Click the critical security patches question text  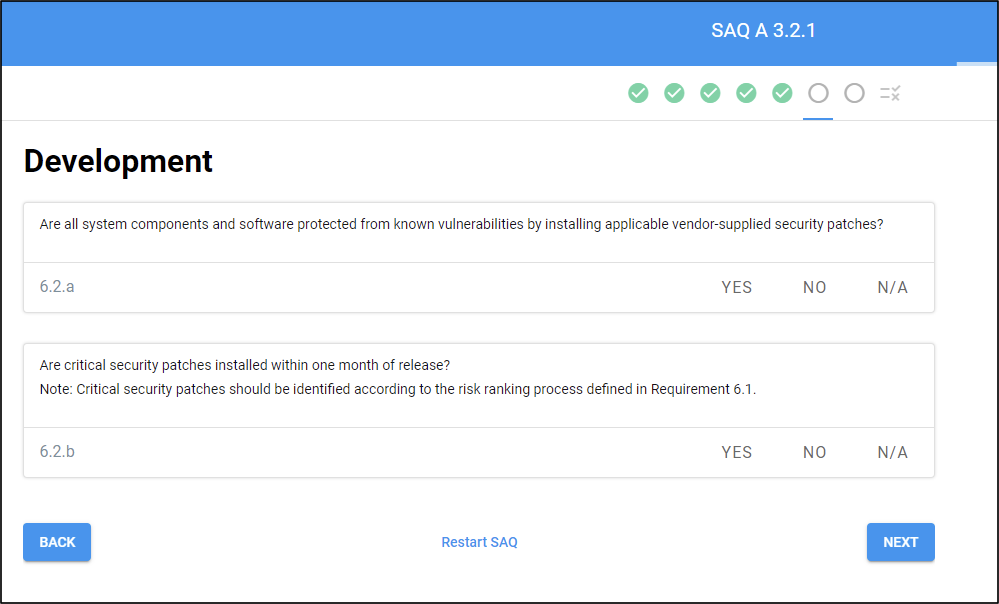point(251,365)
